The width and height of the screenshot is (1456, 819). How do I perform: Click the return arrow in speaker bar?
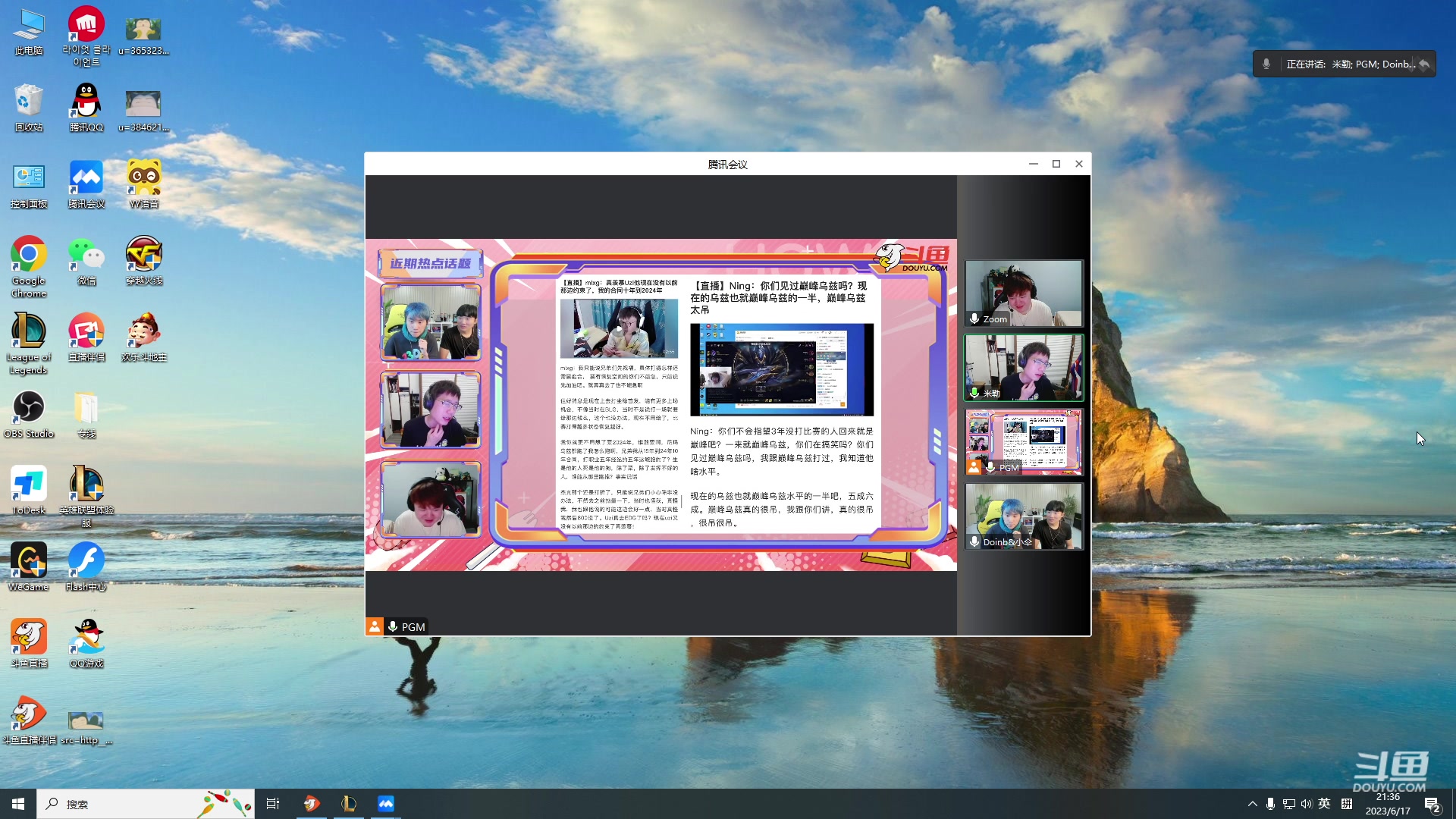pos(1424,64)
